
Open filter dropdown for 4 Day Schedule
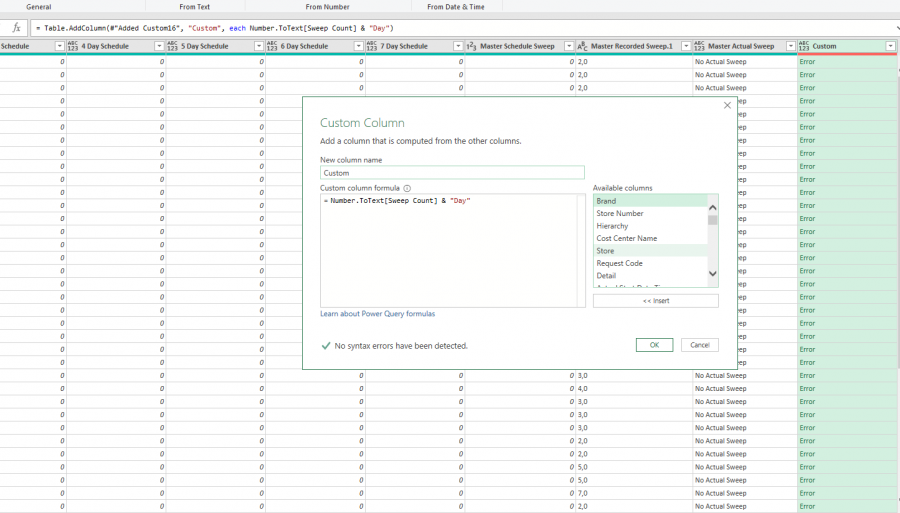click(159, 46)
